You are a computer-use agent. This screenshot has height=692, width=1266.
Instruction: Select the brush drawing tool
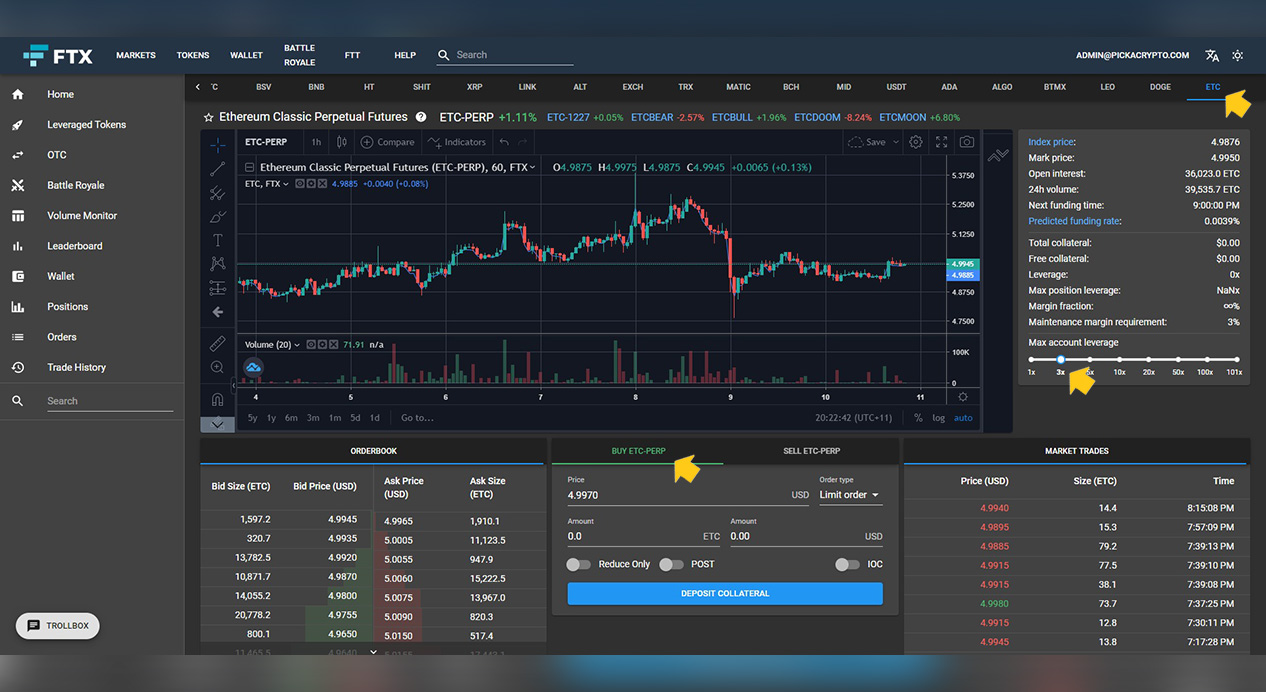tap(217, 216)
